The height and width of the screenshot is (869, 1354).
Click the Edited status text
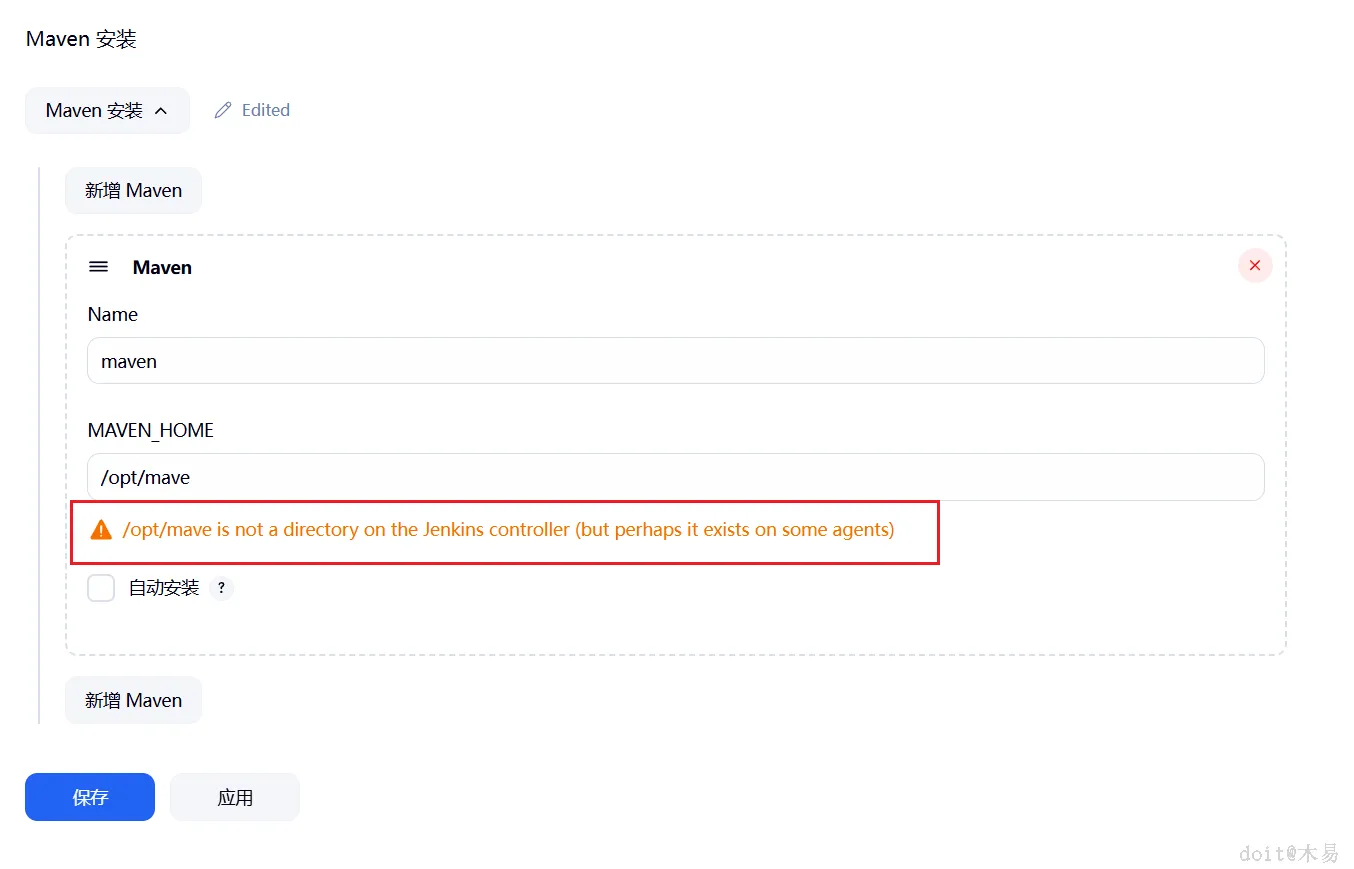pos(266,110)
